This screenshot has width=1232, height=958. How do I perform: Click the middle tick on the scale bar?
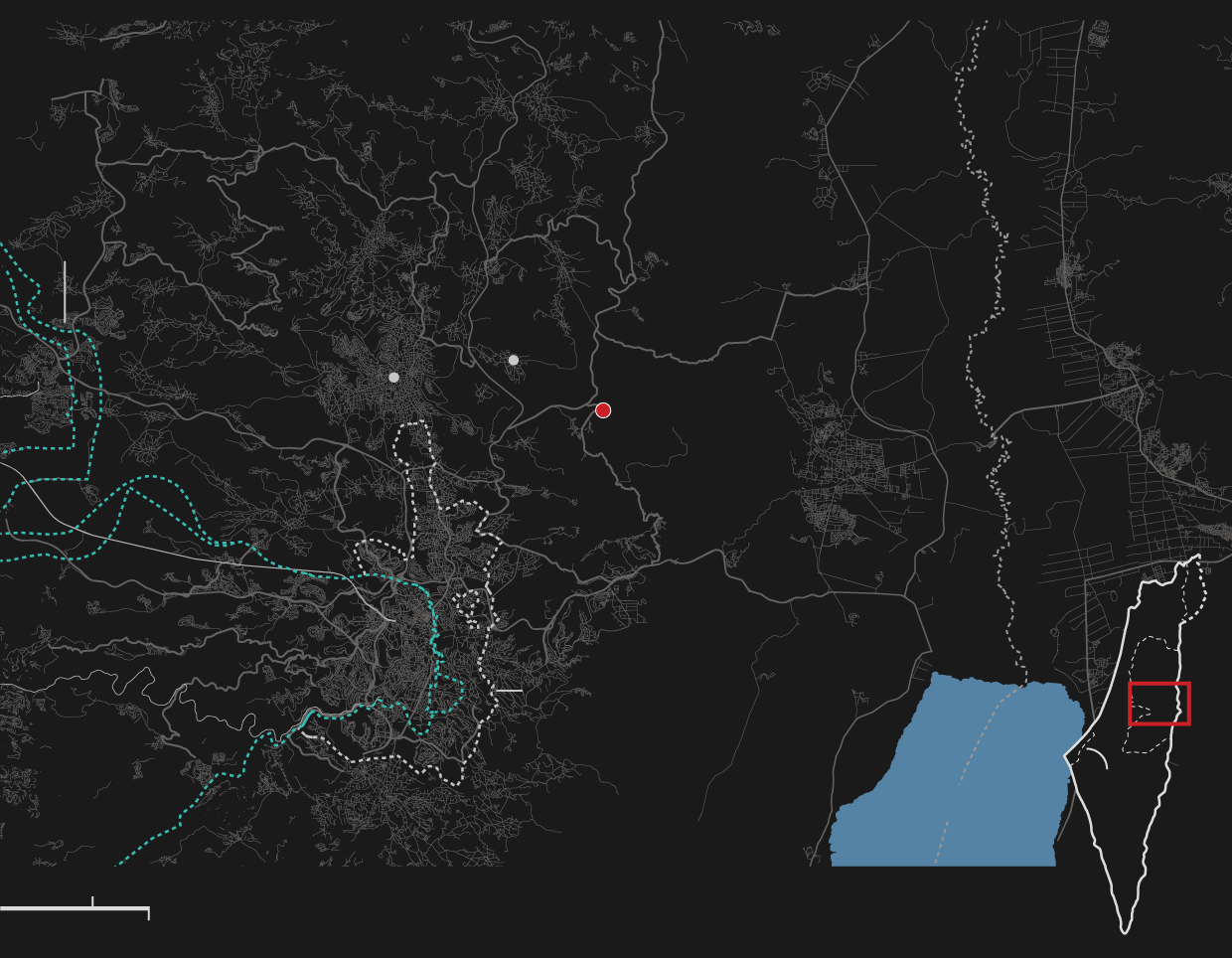point(92,901)
